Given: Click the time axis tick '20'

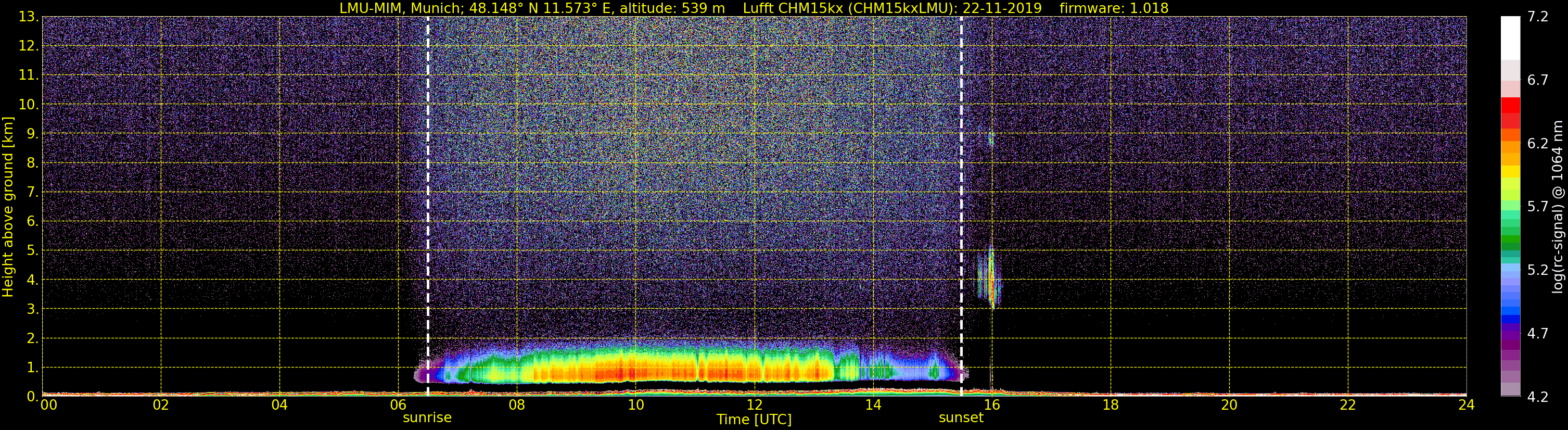Looking at the screenshot, I should pos(1229,405).
